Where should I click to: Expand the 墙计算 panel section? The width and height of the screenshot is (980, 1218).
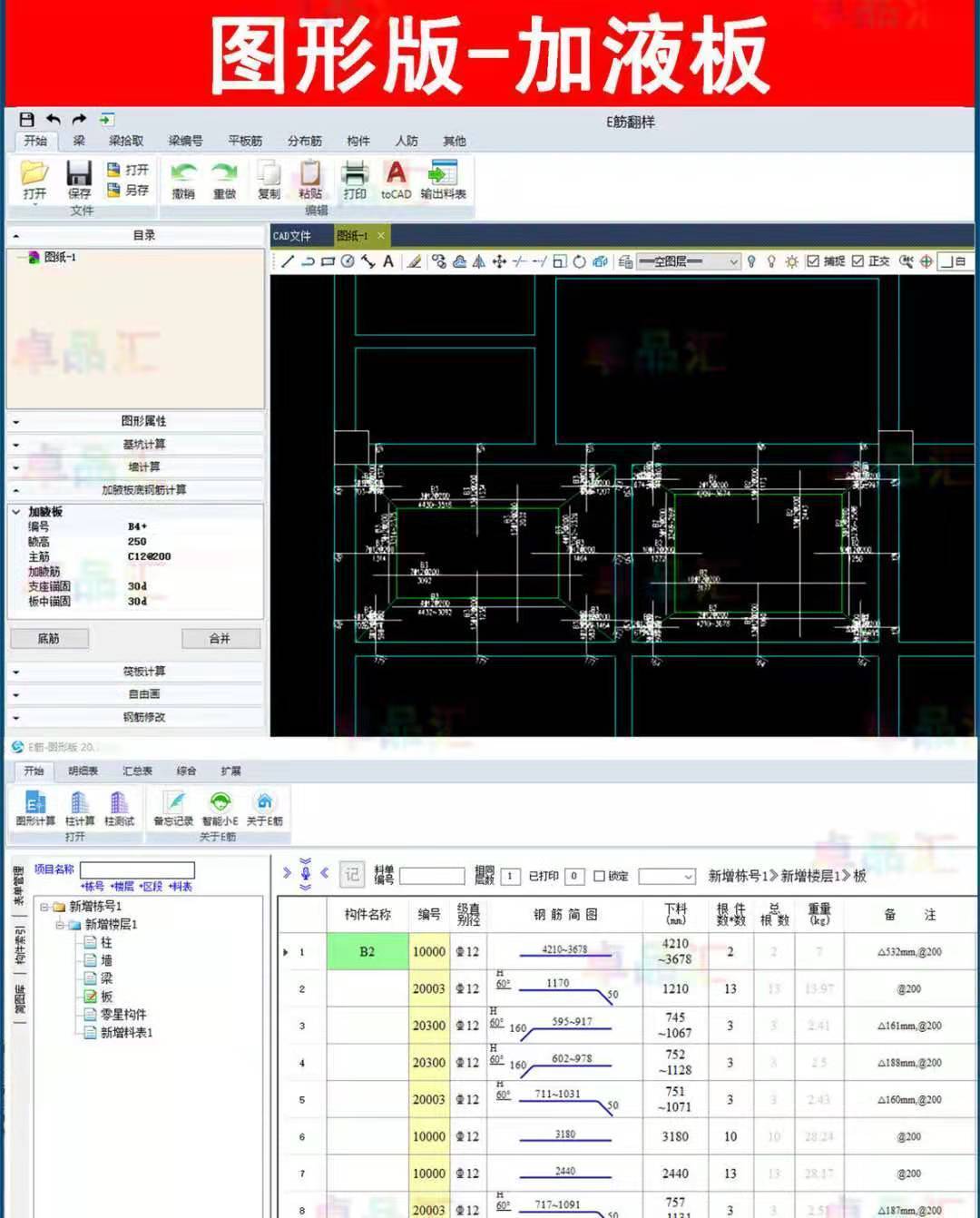point(136,467)
